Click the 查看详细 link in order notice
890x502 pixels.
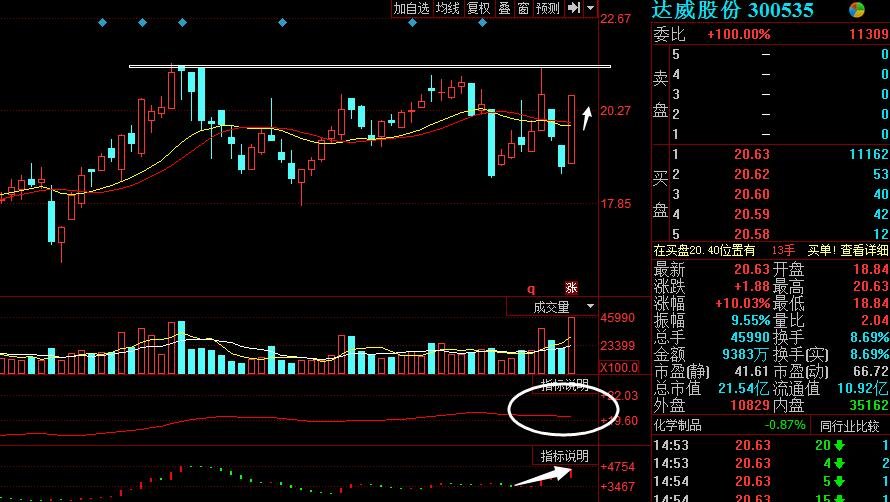864,250
